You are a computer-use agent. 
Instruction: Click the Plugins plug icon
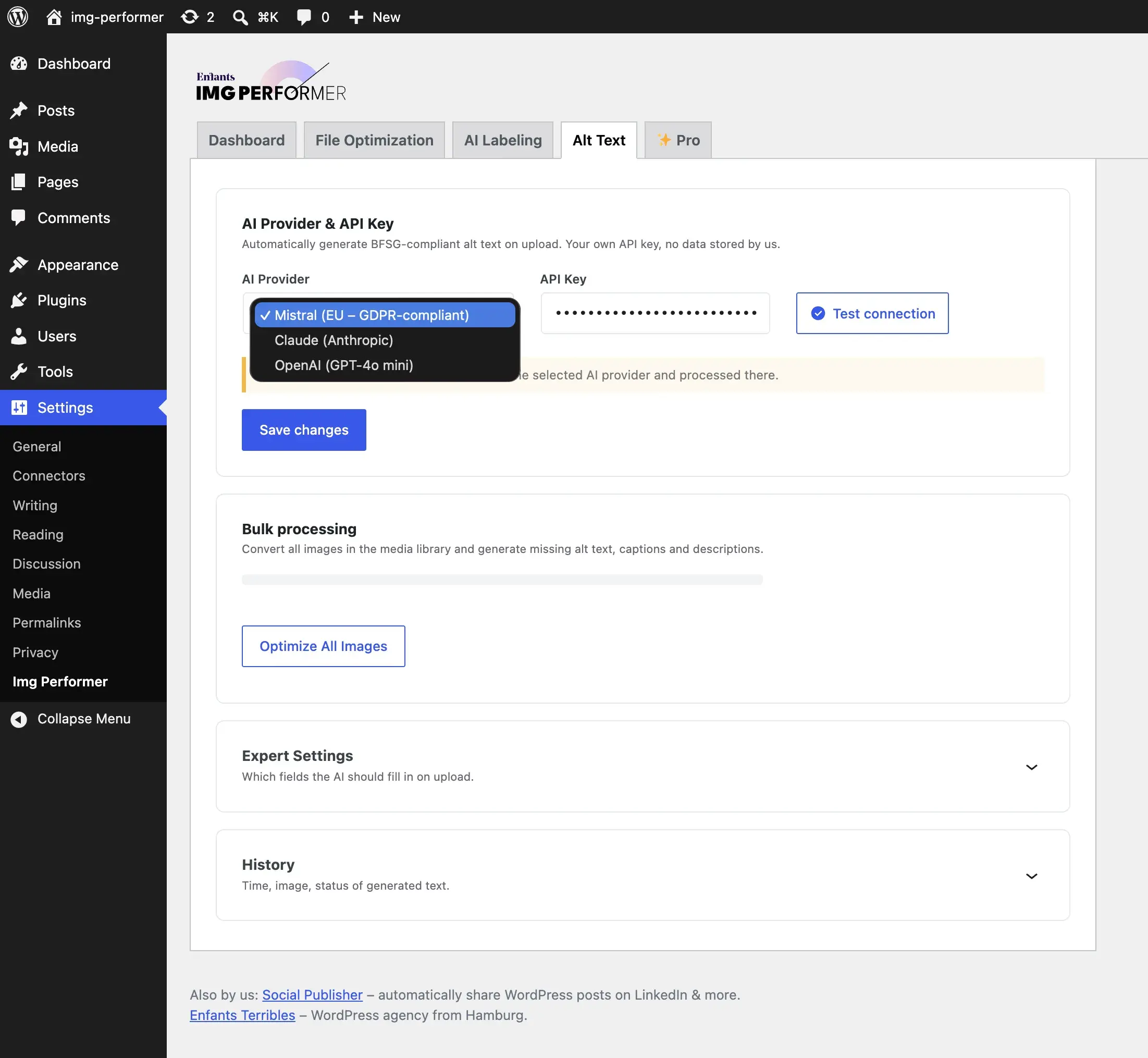(x=19, y=300)
